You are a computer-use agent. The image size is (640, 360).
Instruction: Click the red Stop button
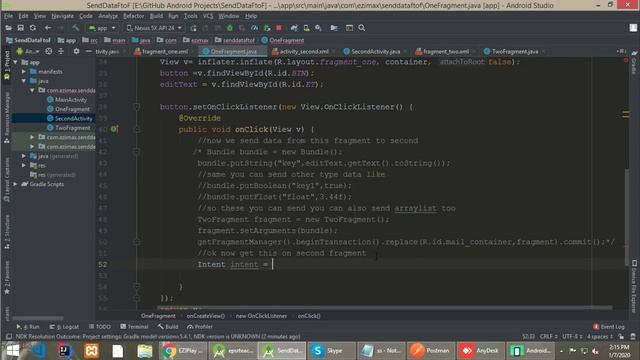click(x=279, y=28)
